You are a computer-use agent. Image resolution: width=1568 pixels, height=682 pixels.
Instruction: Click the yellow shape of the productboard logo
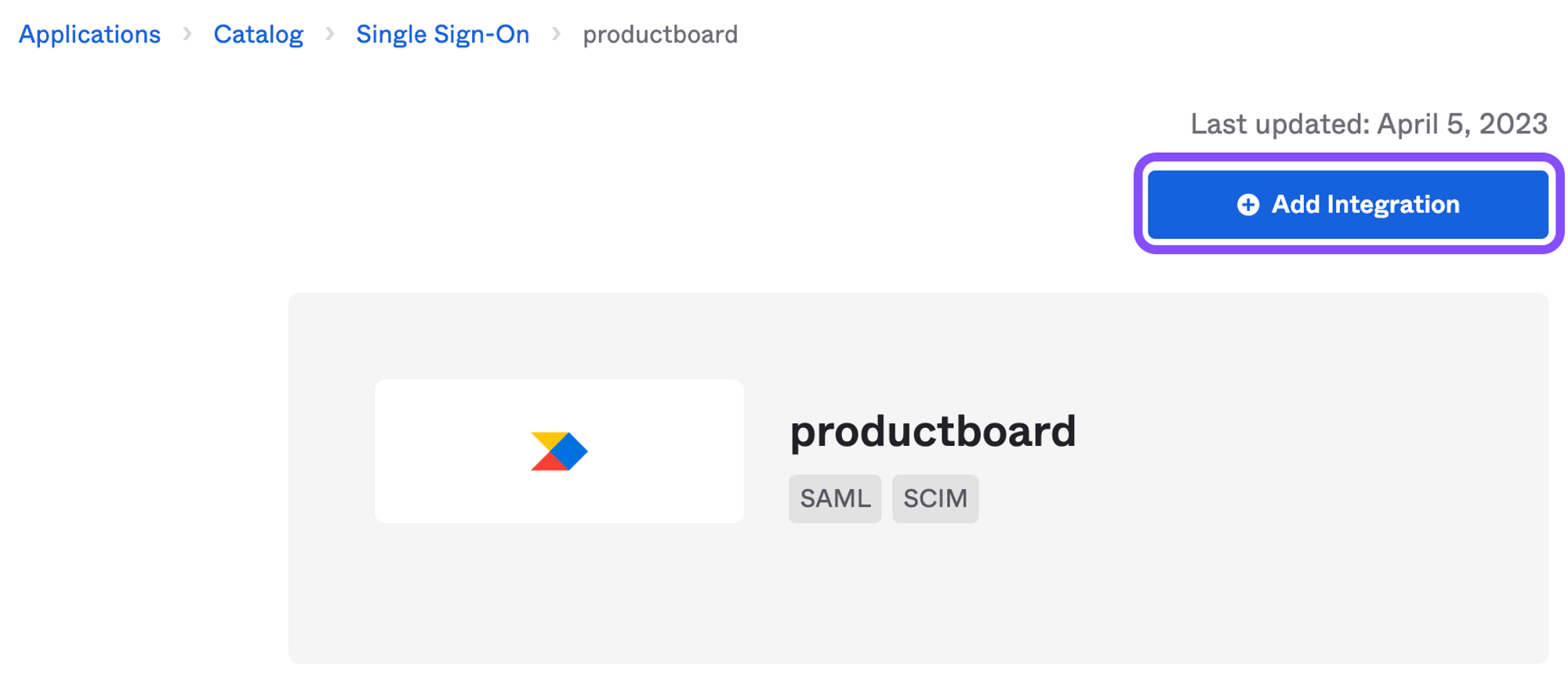click(547, 441)
